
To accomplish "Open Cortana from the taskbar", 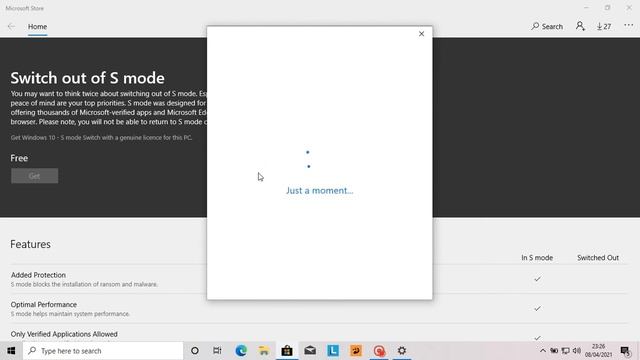I will tap(195, 351).
